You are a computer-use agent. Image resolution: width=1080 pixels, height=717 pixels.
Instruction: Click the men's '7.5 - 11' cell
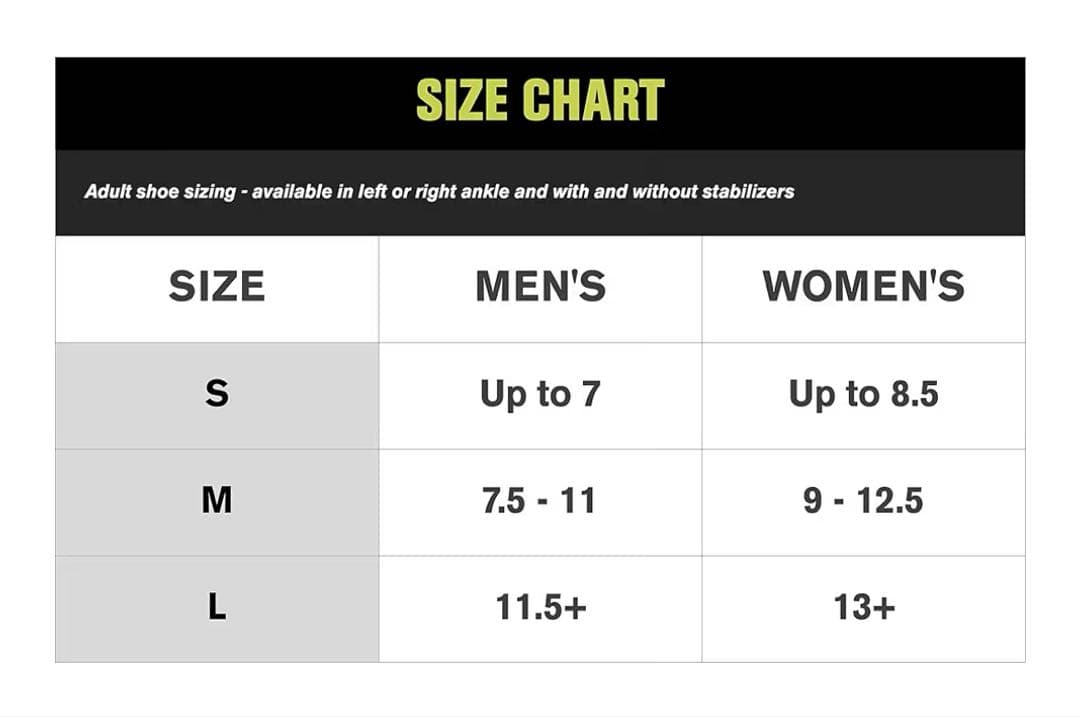(x=540, y=500)
